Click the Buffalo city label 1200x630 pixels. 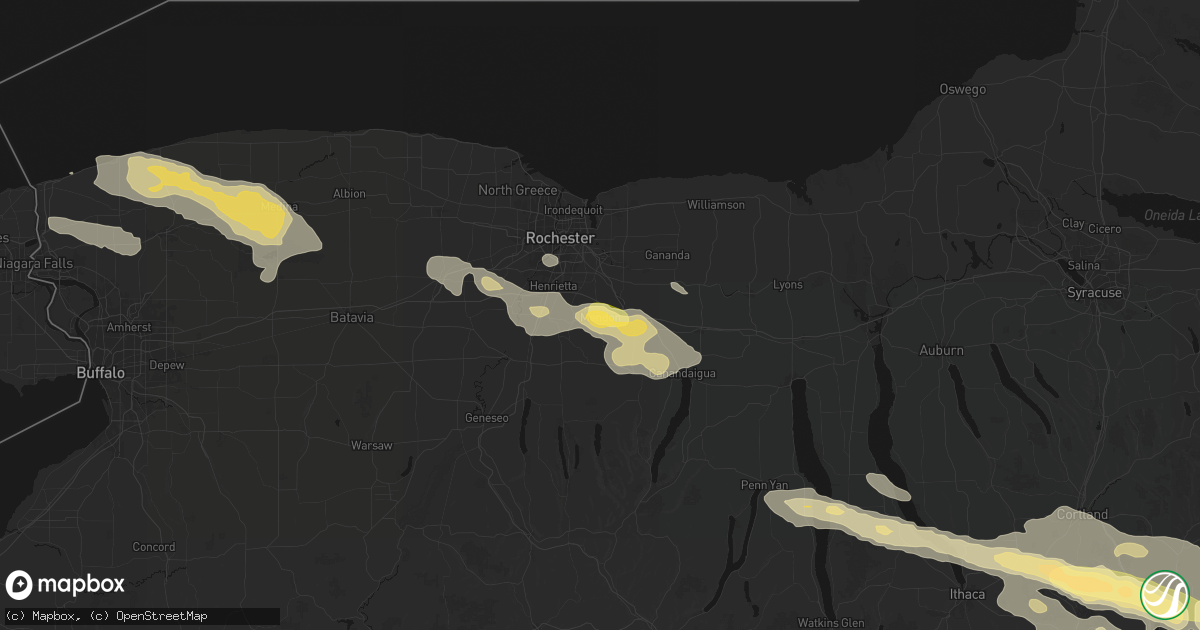(101, 372)
